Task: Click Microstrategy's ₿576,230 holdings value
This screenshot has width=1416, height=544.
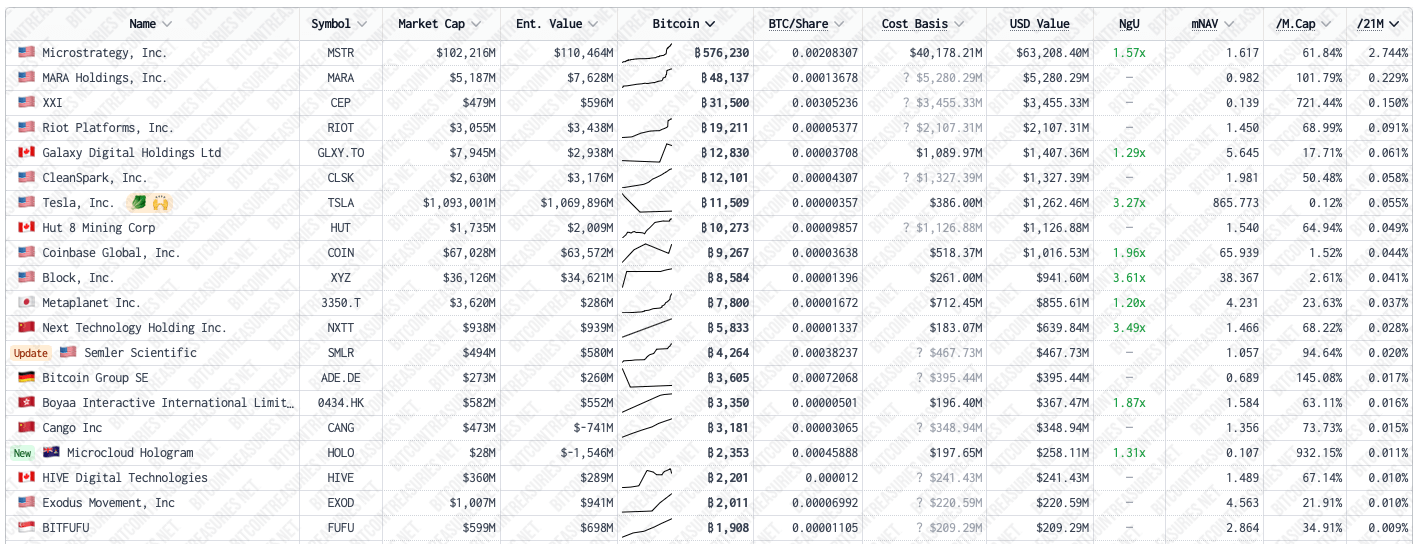Action: 721,53
